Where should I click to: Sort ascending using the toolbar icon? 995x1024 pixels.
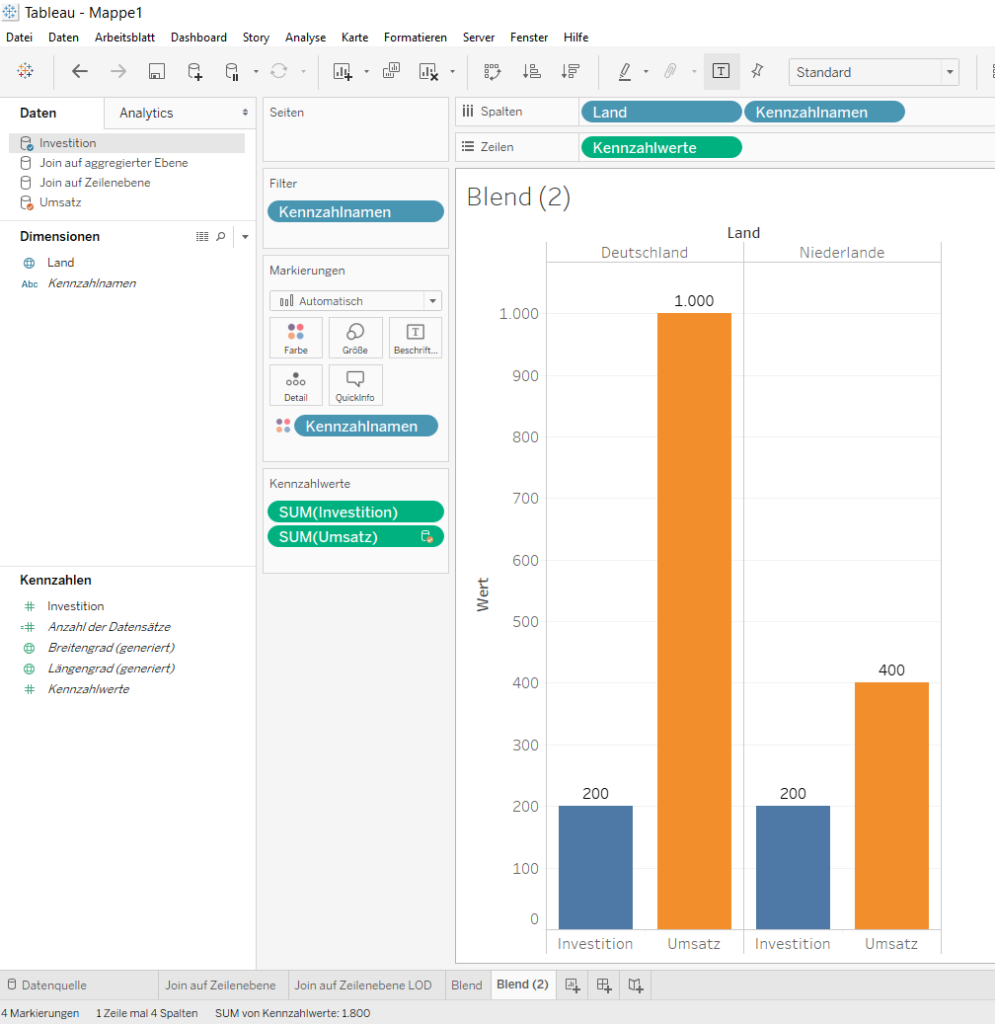531,71
